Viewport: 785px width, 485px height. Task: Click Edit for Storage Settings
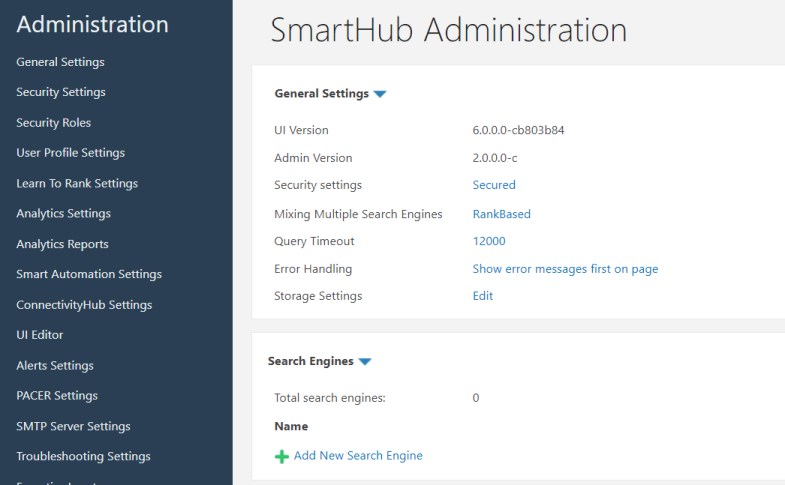coord(483,296)
